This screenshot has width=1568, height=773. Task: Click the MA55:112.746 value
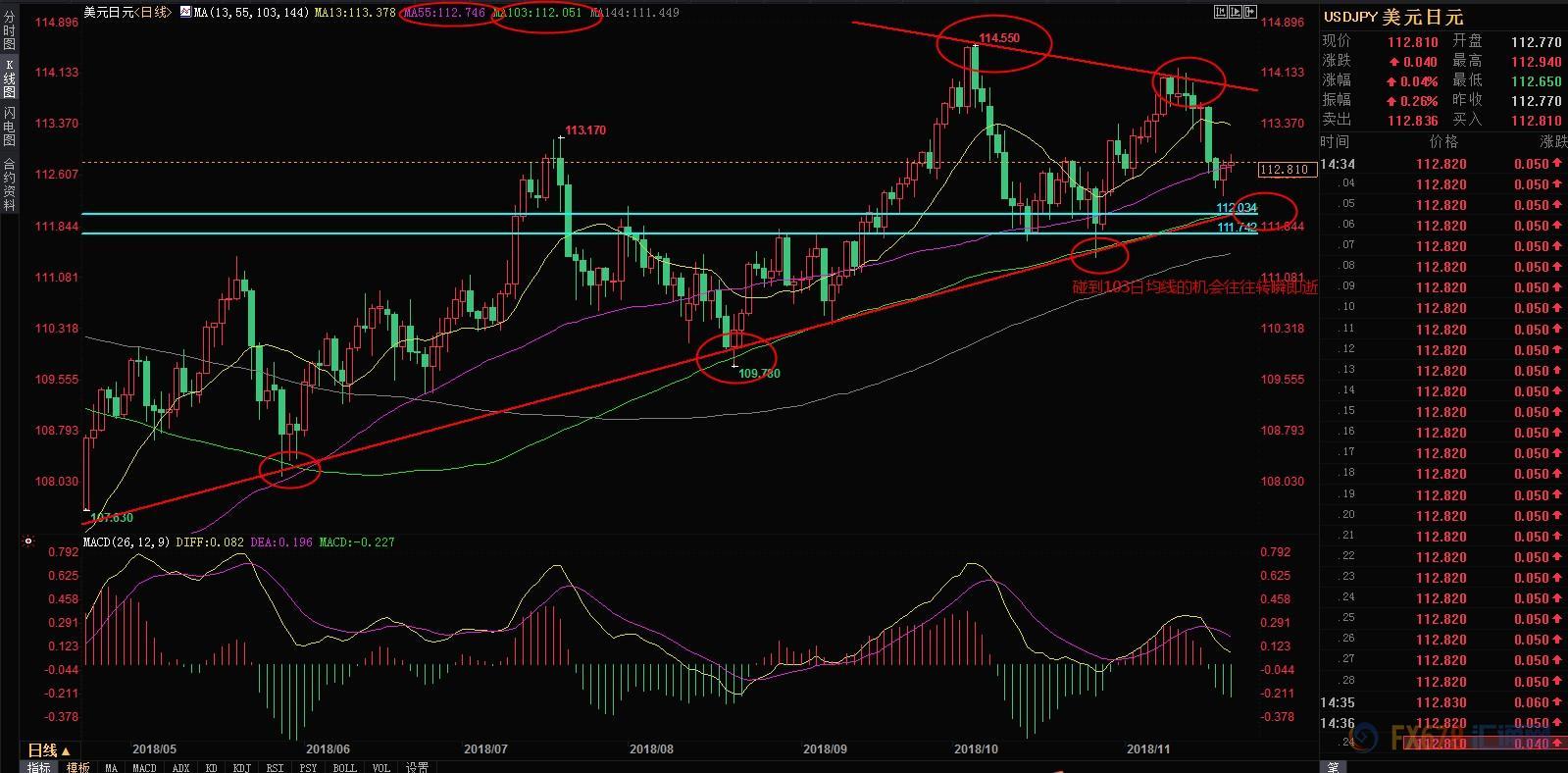pos(444,13)
